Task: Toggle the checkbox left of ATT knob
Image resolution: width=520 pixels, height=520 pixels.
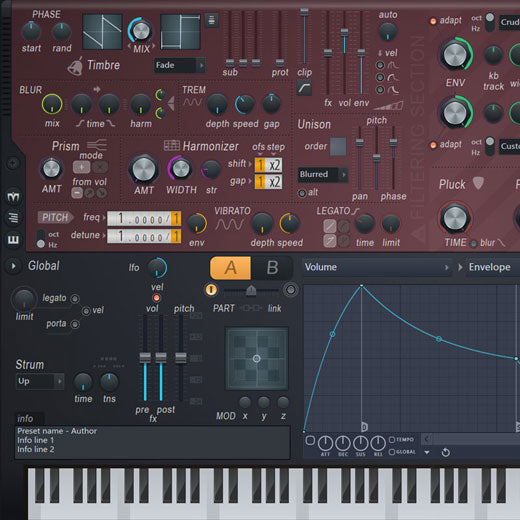Action: coord(310,440)
